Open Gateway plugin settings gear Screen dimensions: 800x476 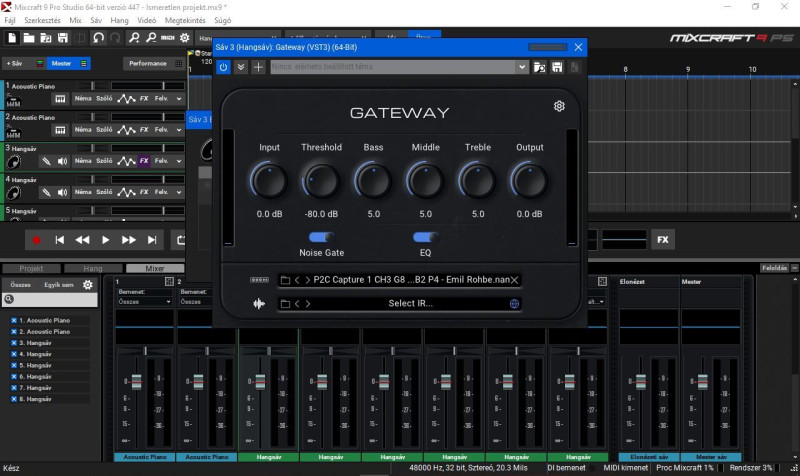[x=559, y=106]
